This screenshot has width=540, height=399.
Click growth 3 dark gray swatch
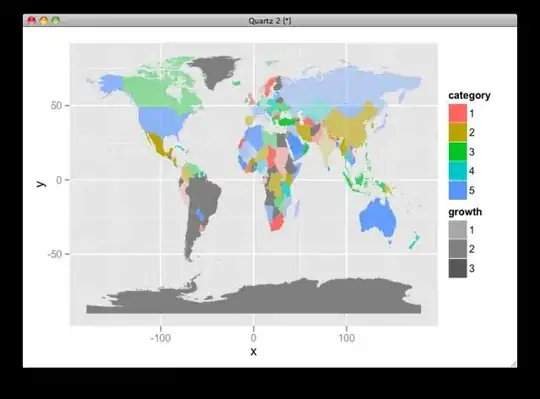point(458,268)
